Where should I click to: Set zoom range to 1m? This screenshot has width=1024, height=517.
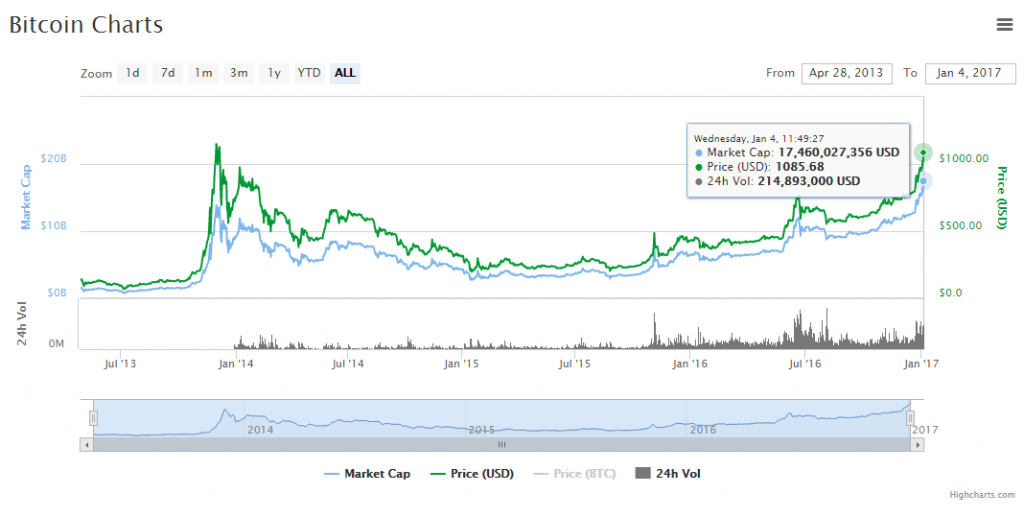pos(203,73)
